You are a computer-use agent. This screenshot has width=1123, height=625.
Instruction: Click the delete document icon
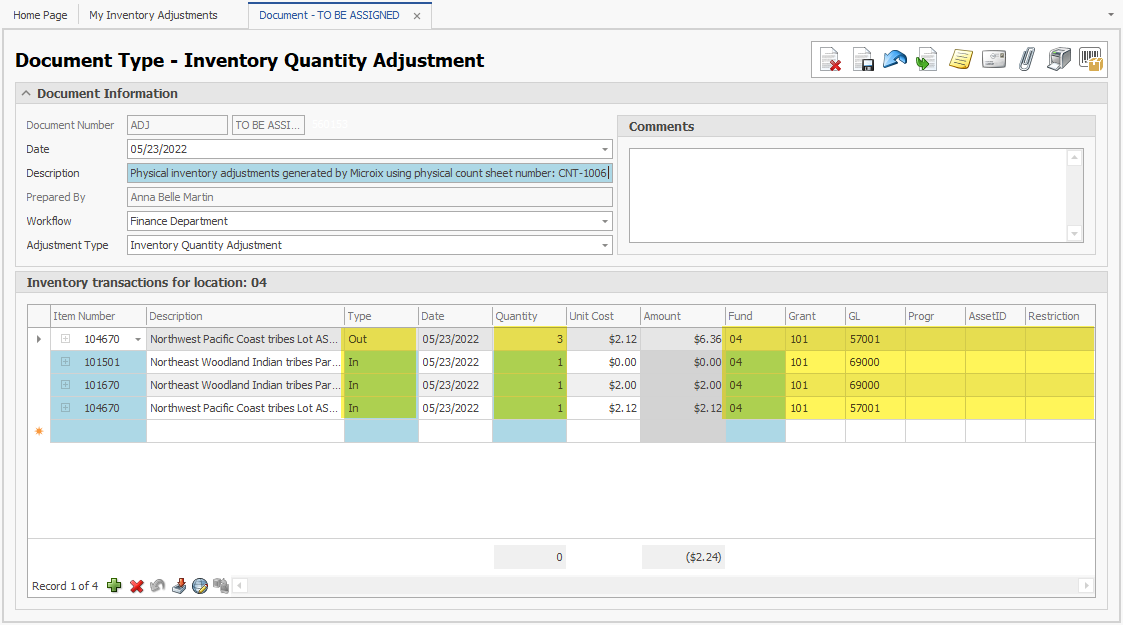pyautogui.click(x=830, y=60)
